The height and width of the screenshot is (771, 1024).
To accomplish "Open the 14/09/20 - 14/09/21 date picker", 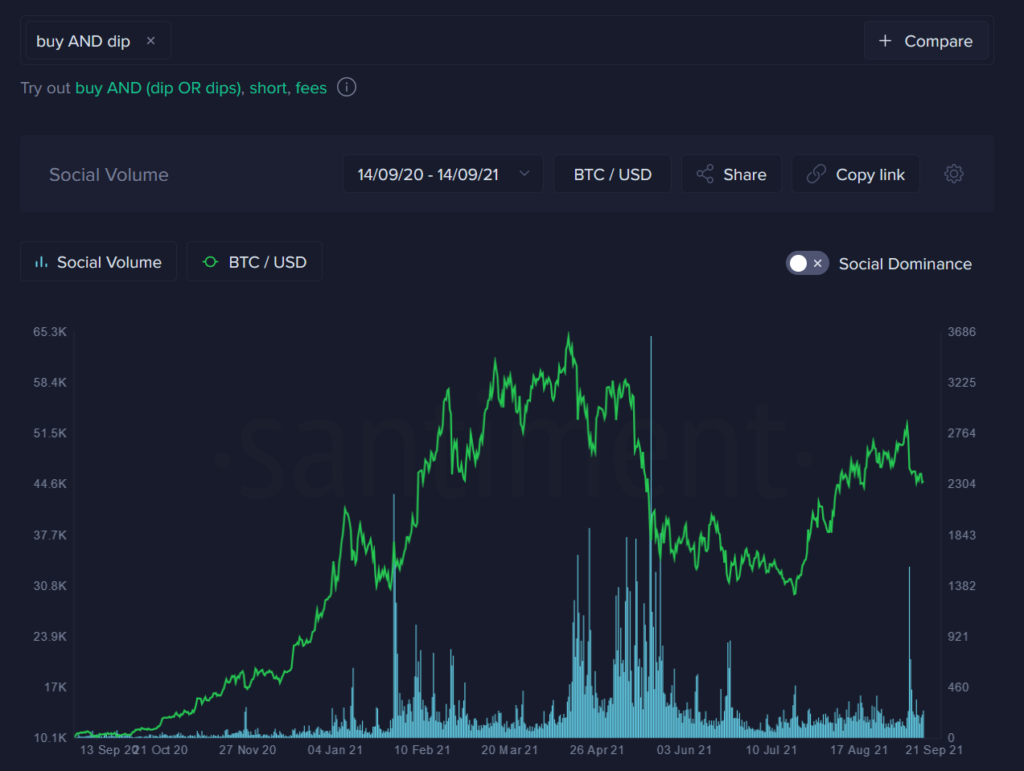I will [x=443, y=174].
